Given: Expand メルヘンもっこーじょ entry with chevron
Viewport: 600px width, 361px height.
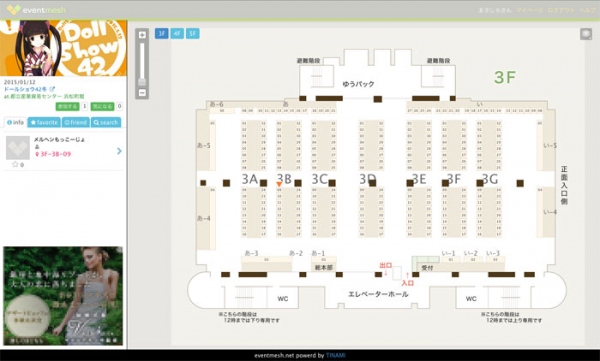Looking at the screenshot, I should point(119,151).
